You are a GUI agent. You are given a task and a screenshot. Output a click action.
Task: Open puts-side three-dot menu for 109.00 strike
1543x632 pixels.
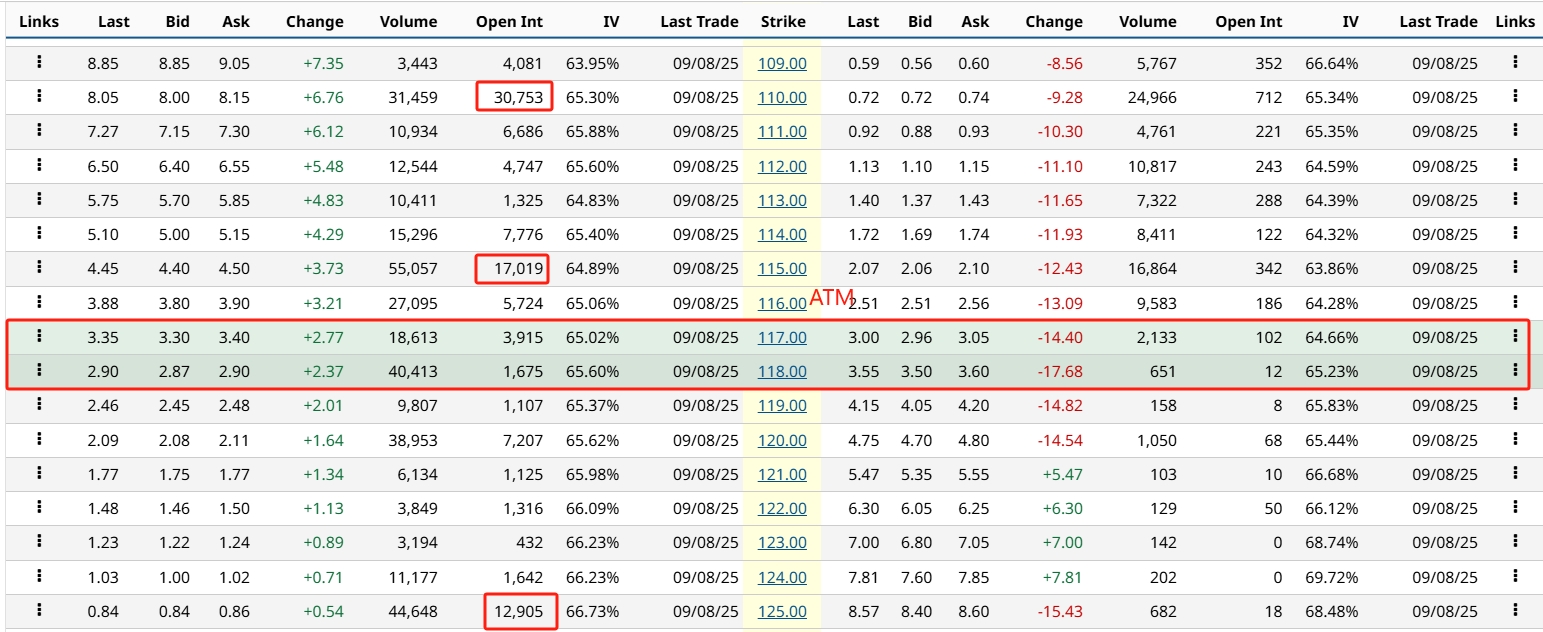tap(1515, 62)
